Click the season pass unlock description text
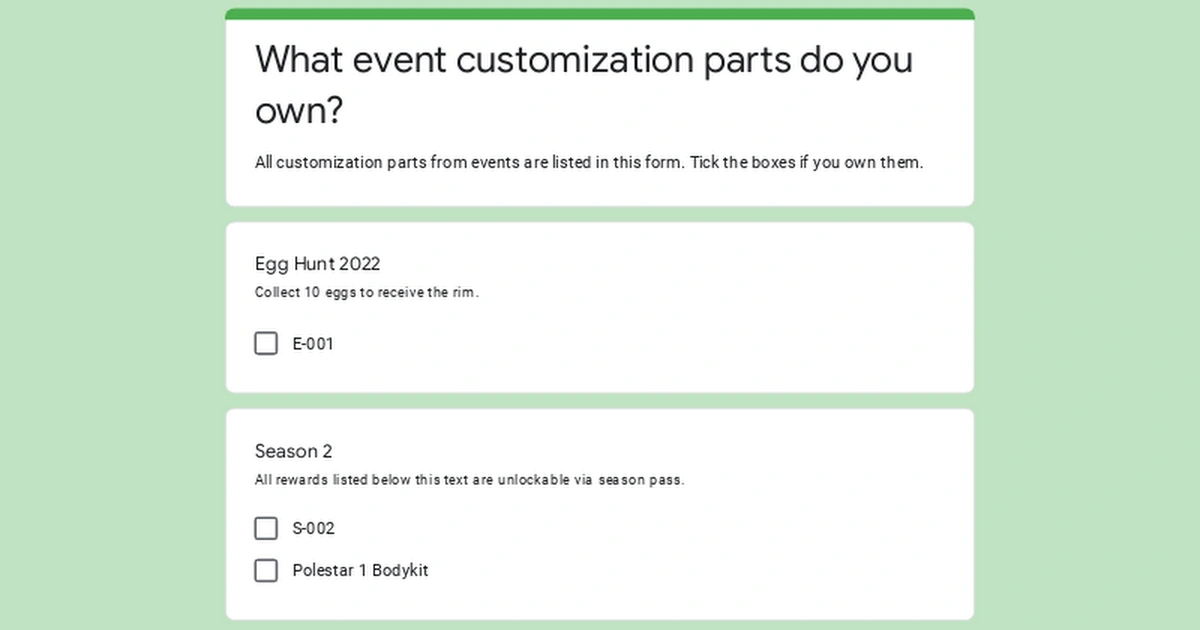The width and height of the screenshot is (1200, 630). point(470,479)
